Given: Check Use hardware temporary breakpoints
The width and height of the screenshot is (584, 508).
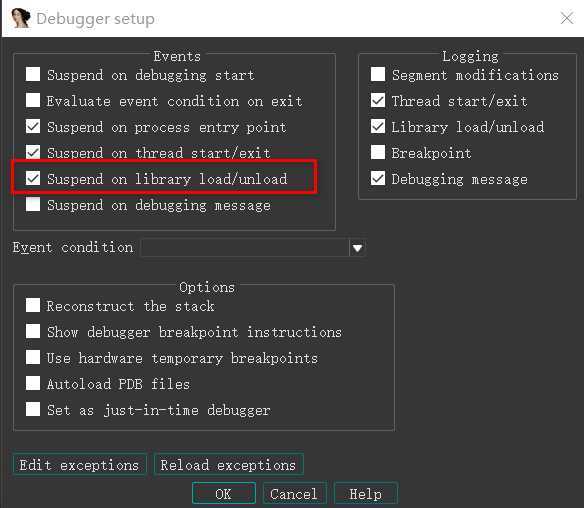Looking at the screenshot, I should [x=33, y=357].
